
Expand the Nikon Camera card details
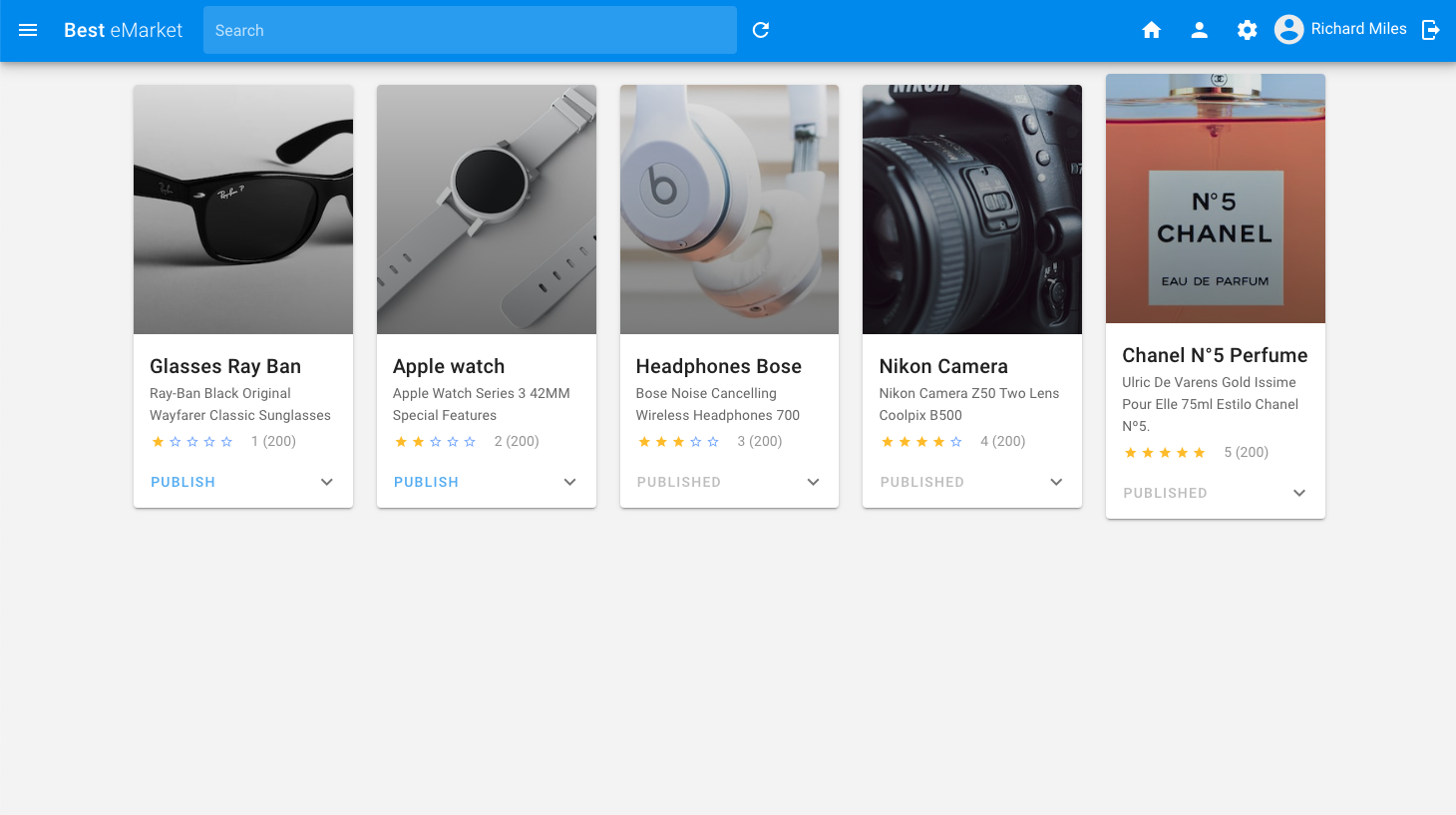[x=1057, y=482]
